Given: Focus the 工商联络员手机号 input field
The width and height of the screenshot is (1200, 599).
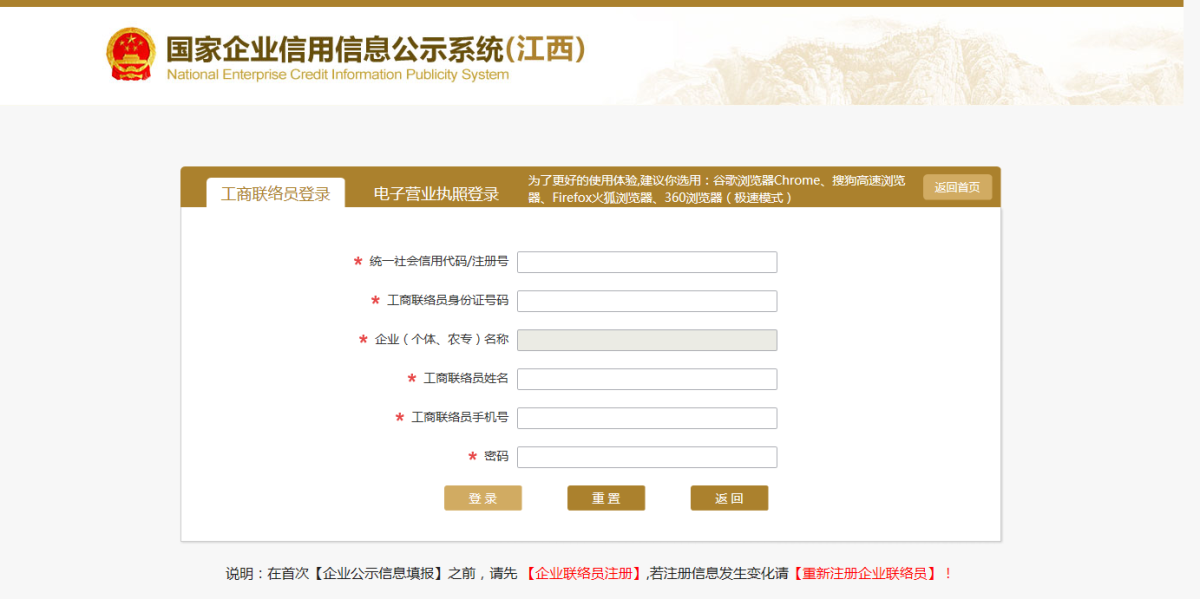Looking at the screenshot, I should click(x=646, y=418).
